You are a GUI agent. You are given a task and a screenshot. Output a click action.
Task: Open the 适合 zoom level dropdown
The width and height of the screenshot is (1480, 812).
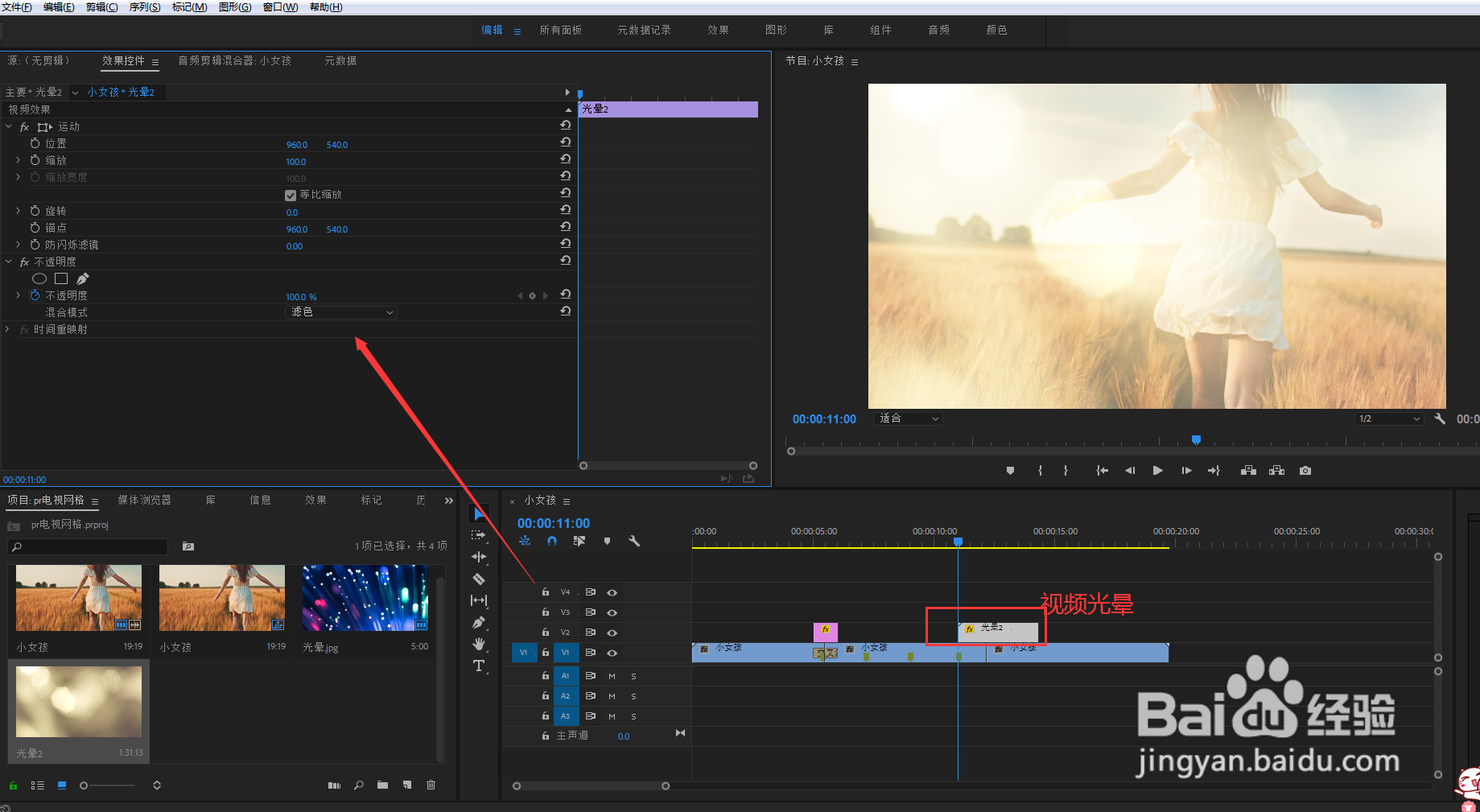(x=908, y=418)
